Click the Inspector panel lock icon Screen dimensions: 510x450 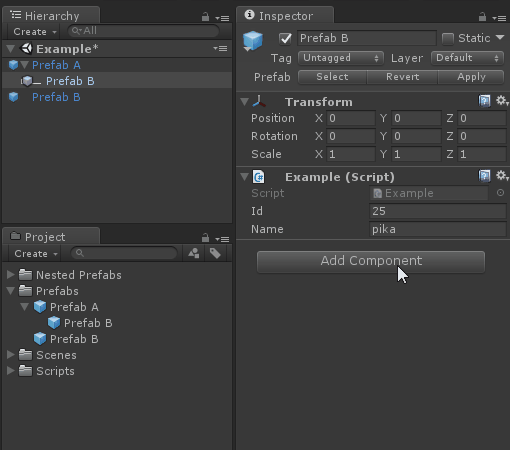point(482,17)
